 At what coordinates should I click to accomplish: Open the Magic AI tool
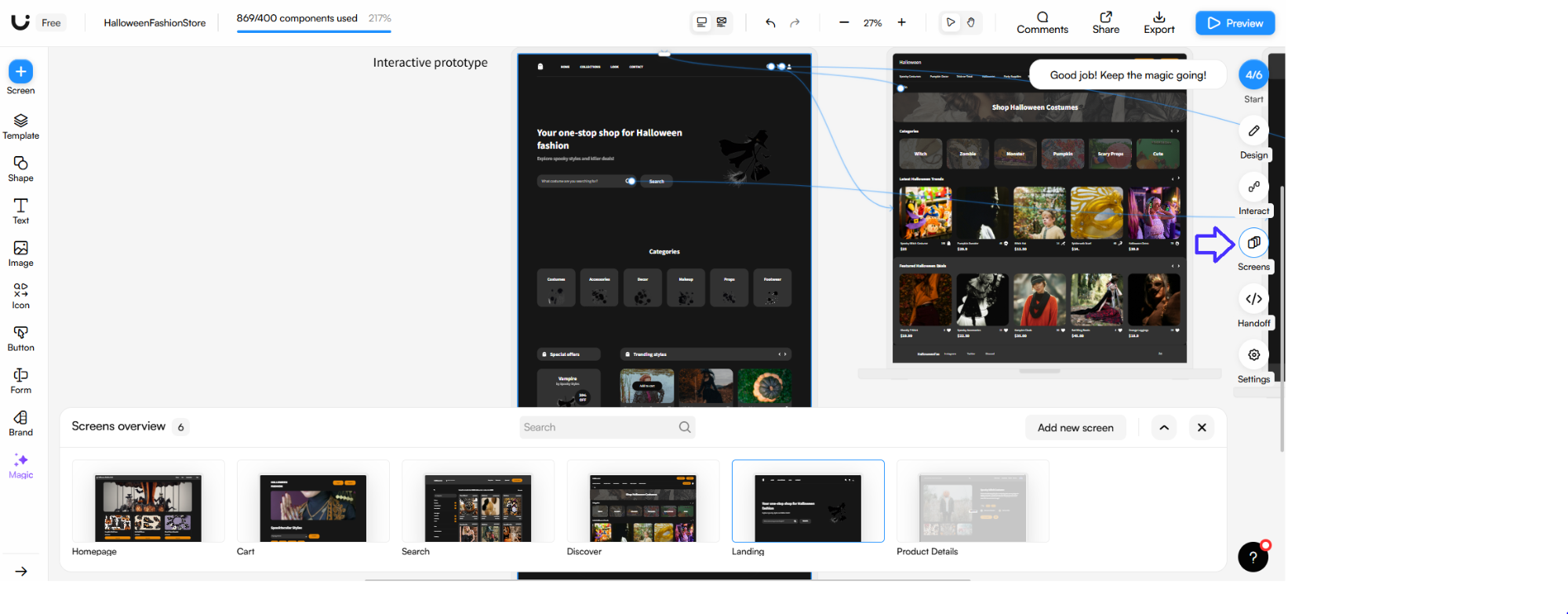(20, 465)
